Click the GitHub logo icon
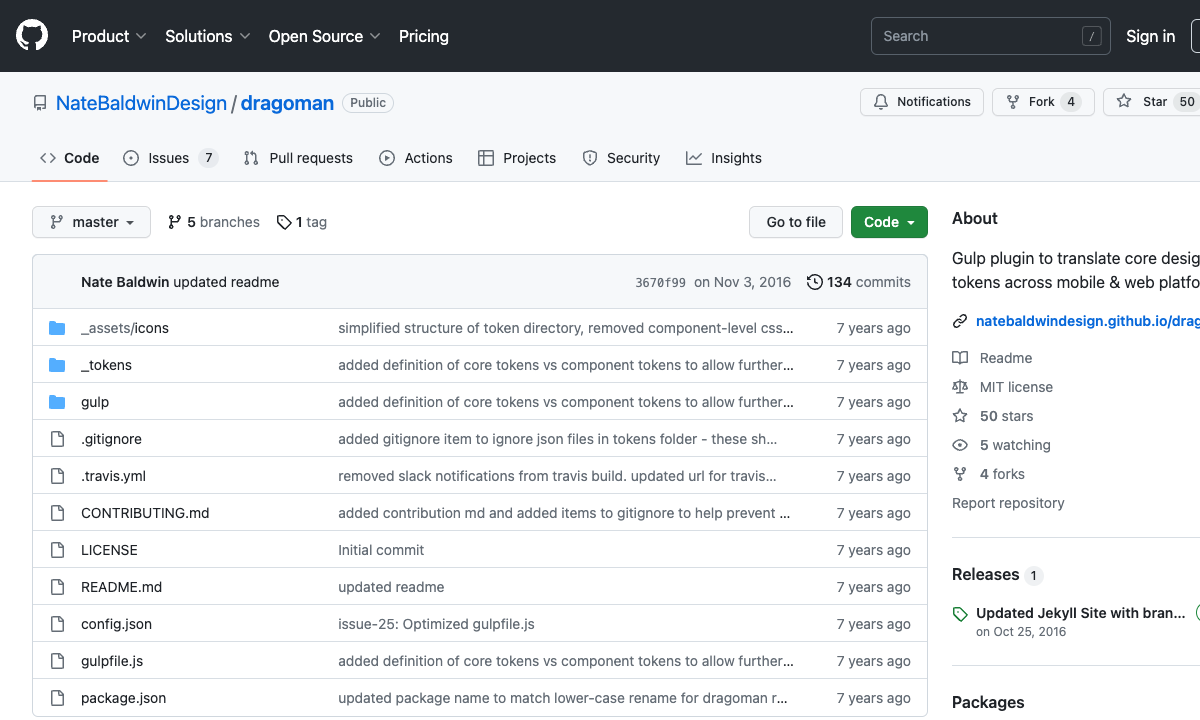Screen dimensions: 1200x720 pyautogui.click(x=32, y=36)
